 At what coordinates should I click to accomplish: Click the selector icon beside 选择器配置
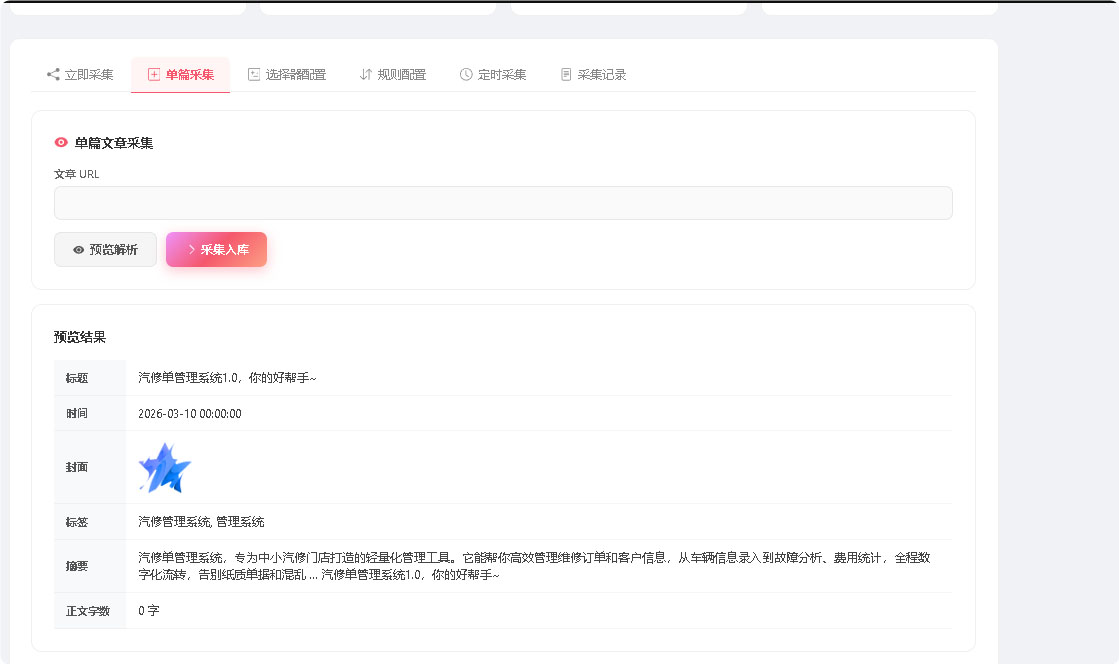point(253,74)
